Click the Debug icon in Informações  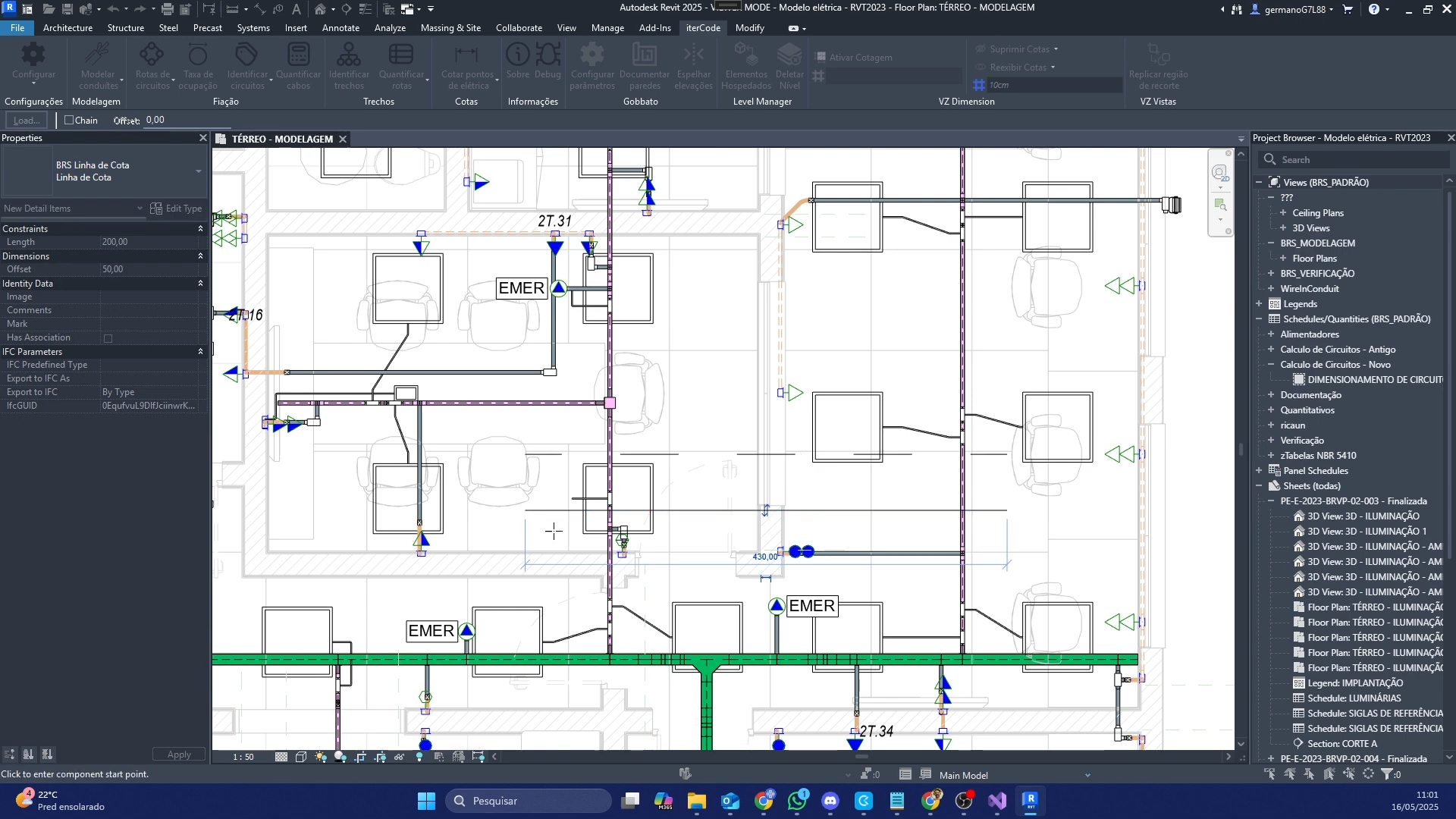click(548, 55)
